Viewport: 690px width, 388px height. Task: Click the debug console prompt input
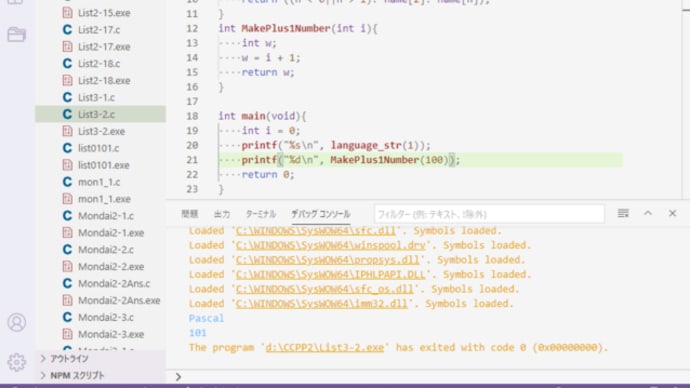tap(431, 377)
